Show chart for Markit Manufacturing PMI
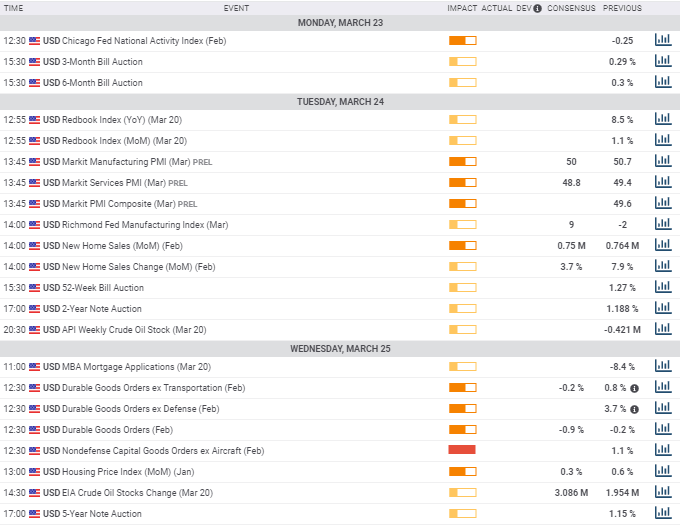Screen dimensions: 680x525 point(662,161)
